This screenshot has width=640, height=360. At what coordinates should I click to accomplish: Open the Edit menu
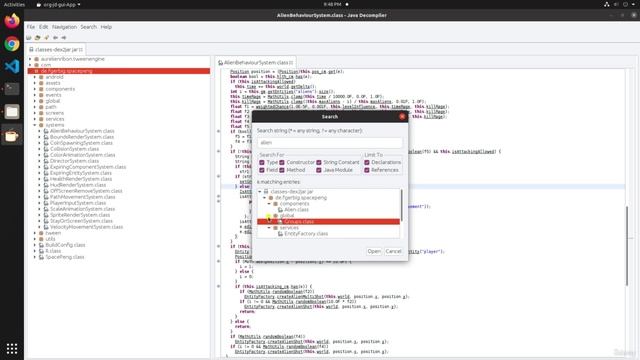(44, 27)
